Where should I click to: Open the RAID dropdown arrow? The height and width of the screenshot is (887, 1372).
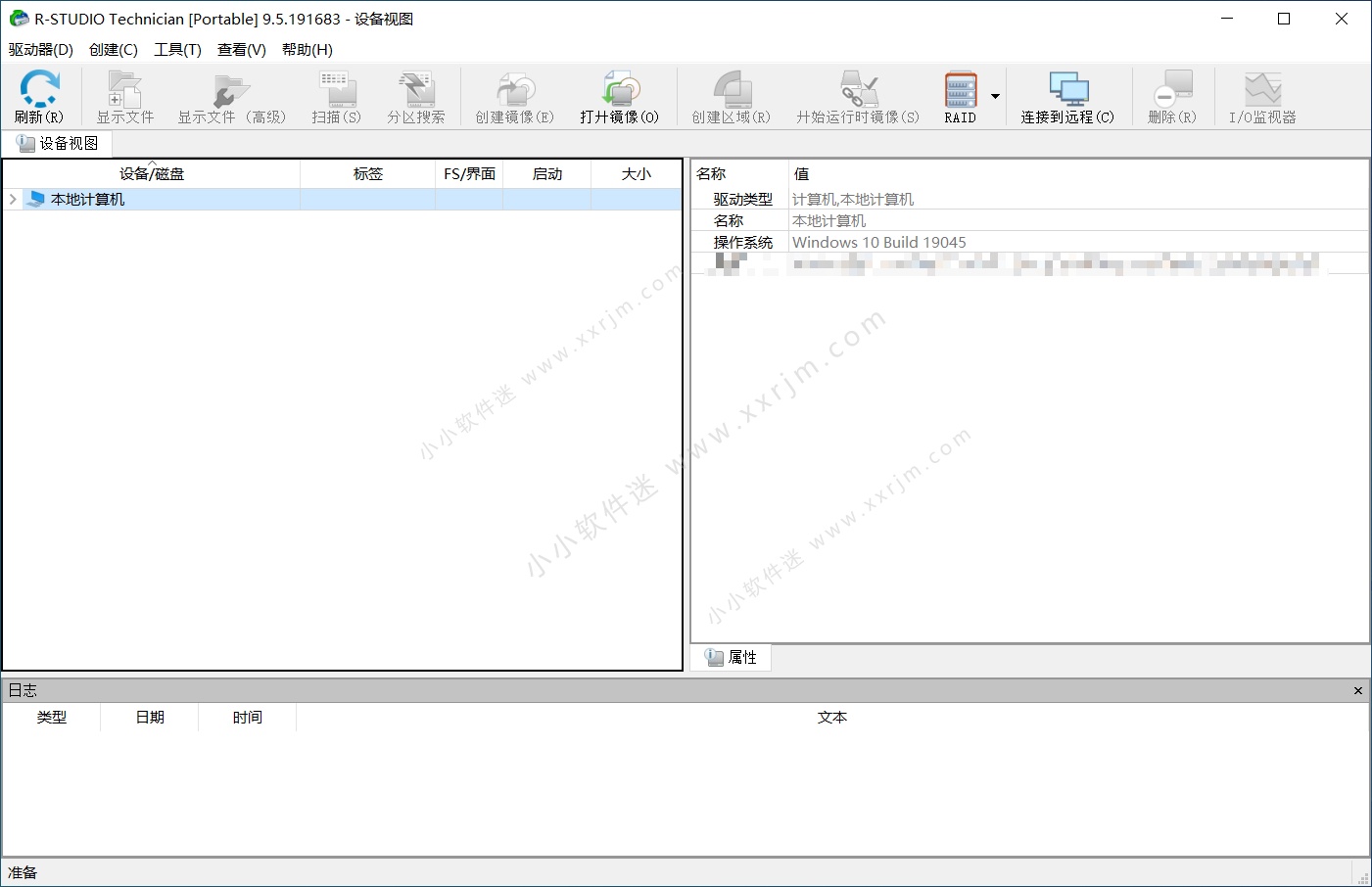click(x=995, y=96)
